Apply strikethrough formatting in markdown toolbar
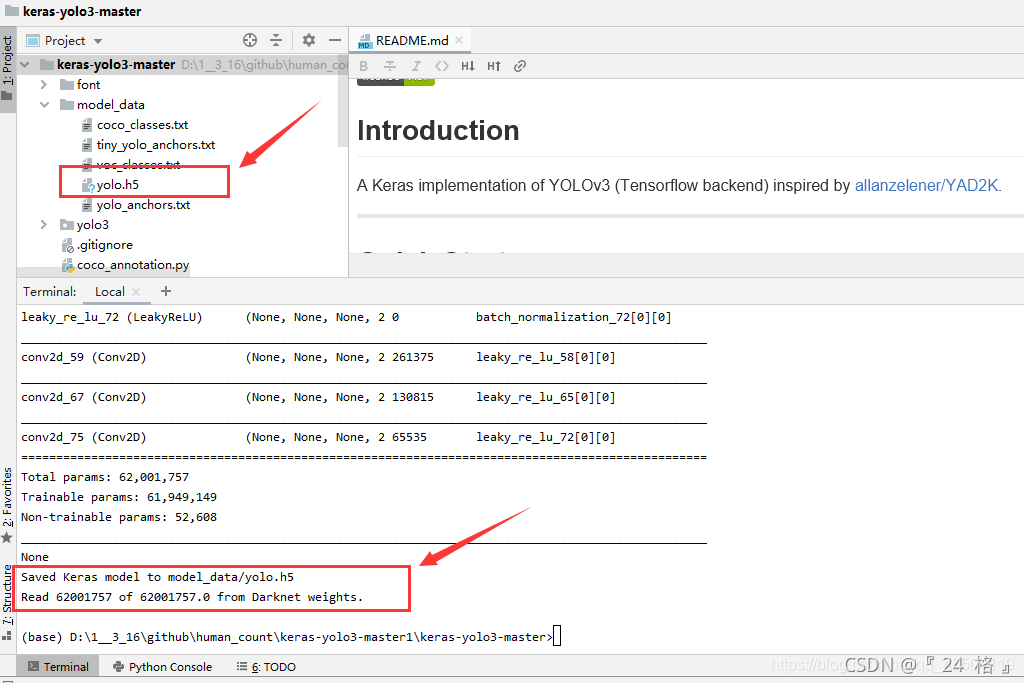This screenshot has width=1024, height=683. point(390,66)
